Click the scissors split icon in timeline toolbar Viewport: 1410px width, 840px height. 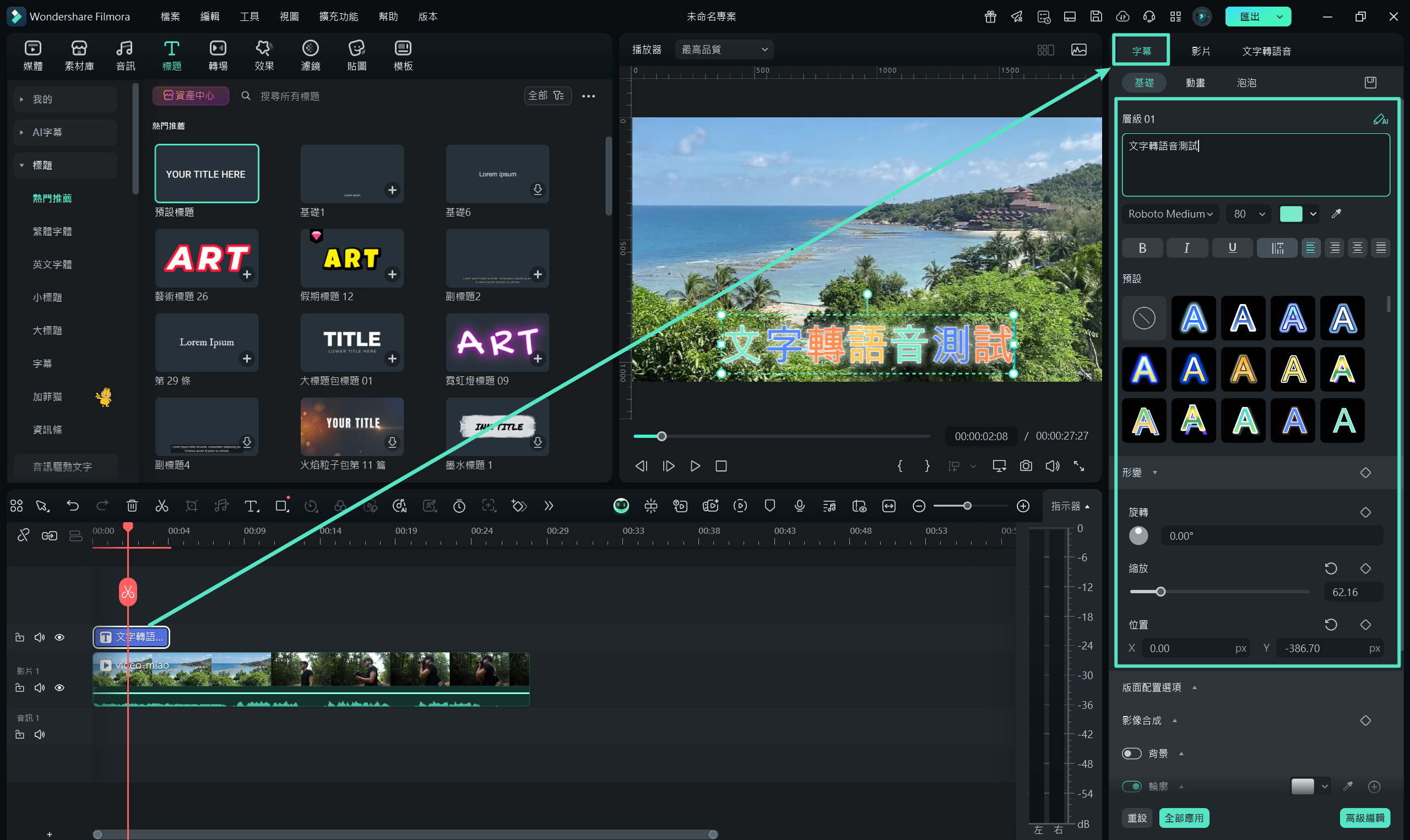(x=162, y=506)
